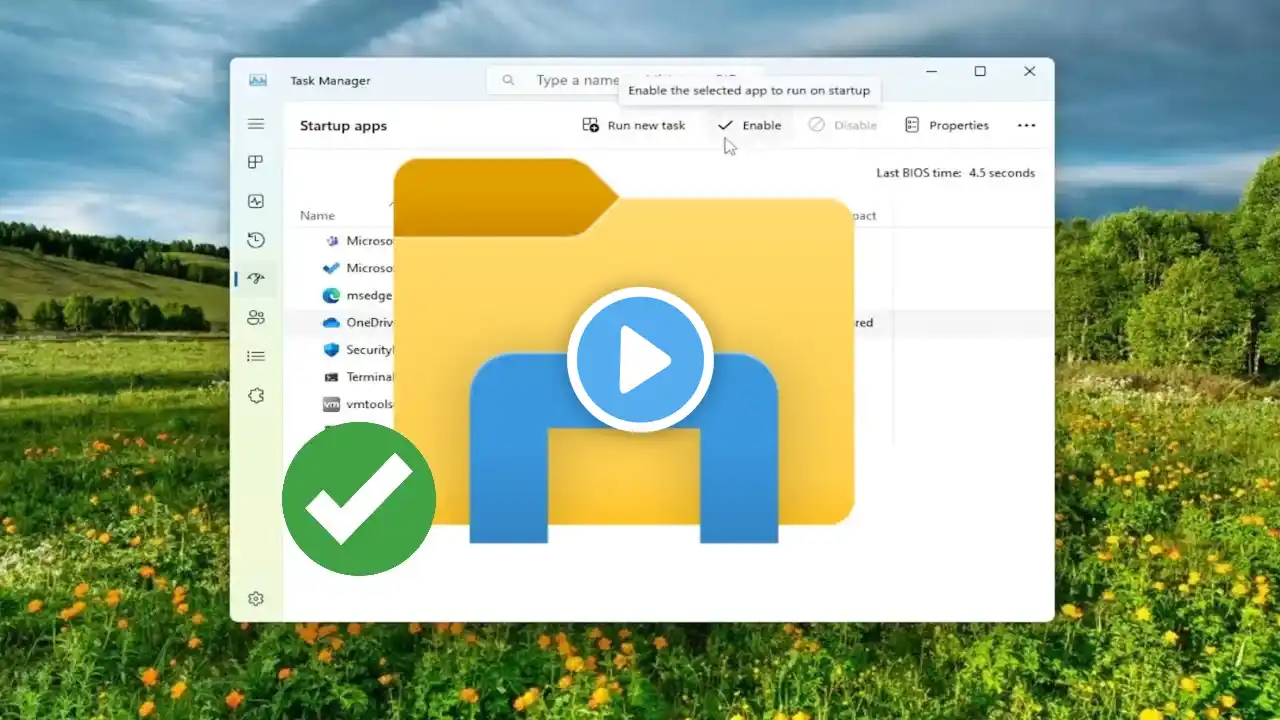The height and width of the screenshot is (720, 1280).
Task: Click the Task Manager title bar icon
Action: point(258,80)
